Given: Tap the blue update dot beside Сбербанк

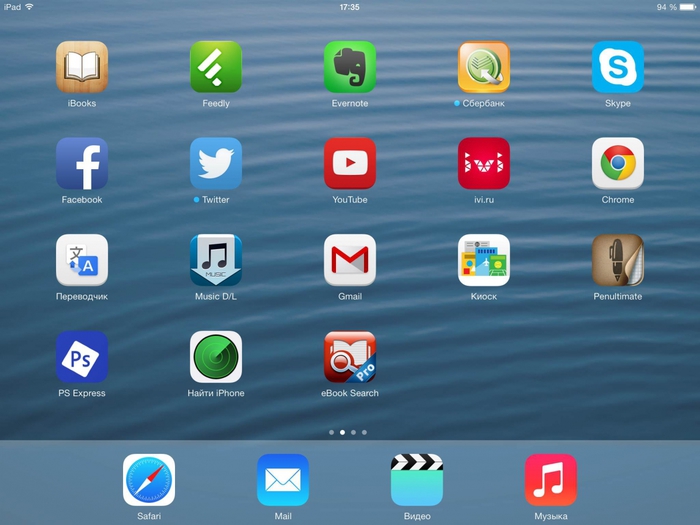Looking at the screenshot, I should [457, 103].
